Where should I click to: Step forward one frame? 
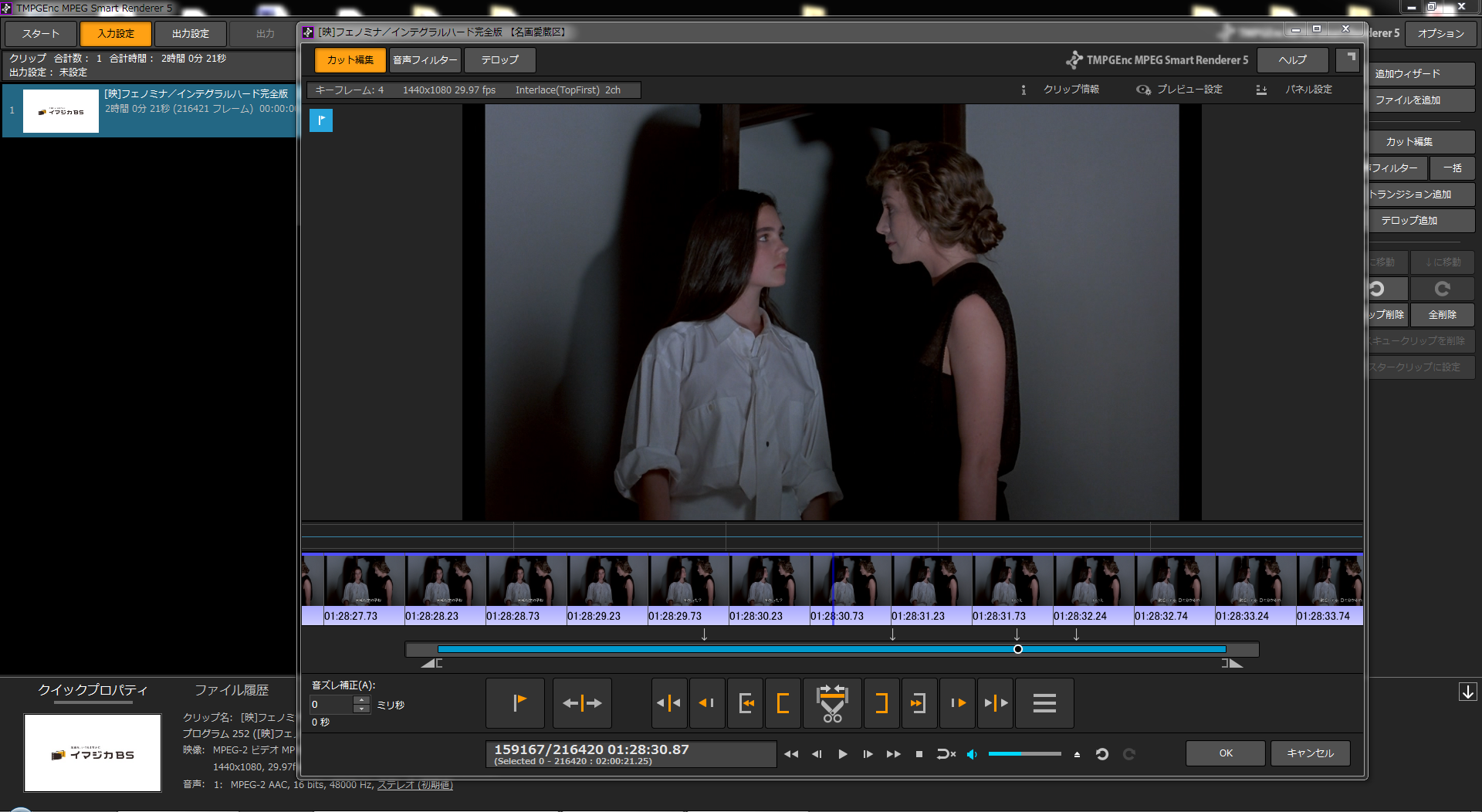pyautogui.click(x=868, y=754)
